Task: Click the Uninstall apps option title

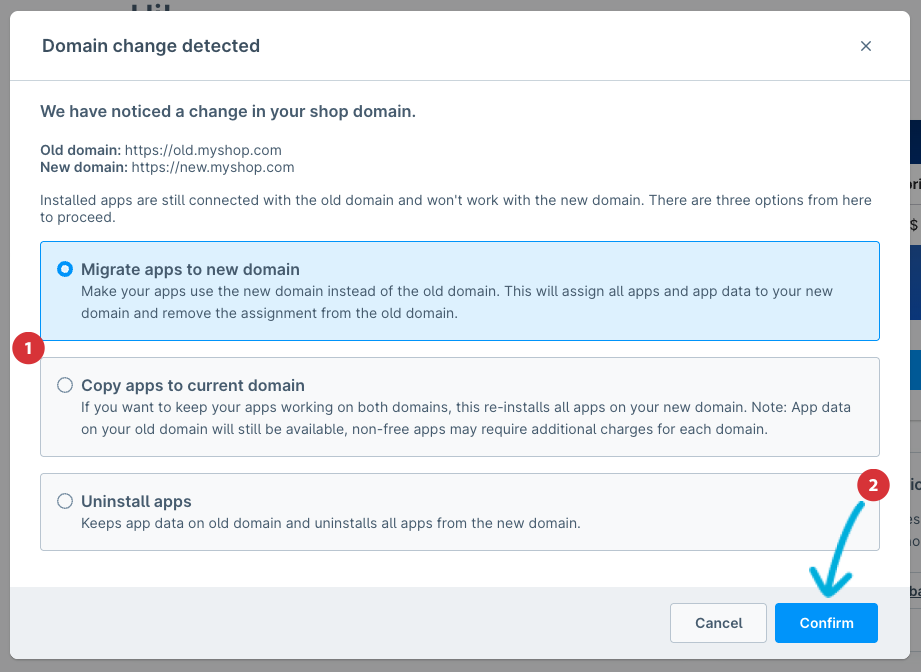Action: tap(136, 501)
